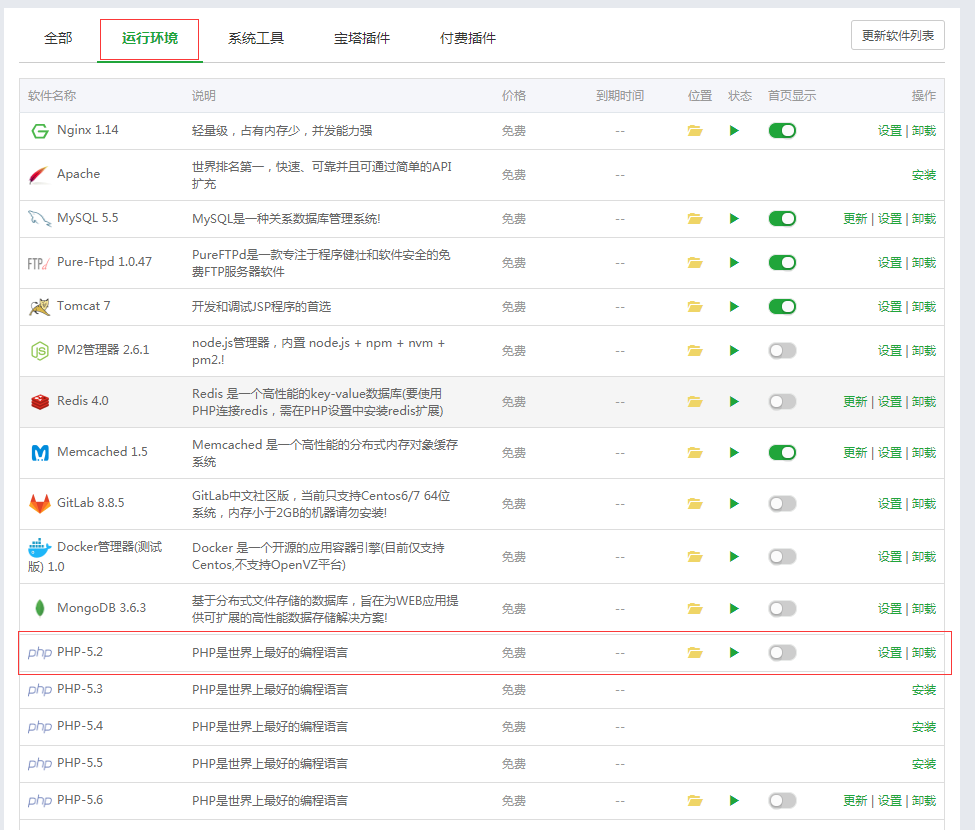This screenshot has height=830, width=975.
Task: Open the 付费插件 tab
Action: coord(468,39)
